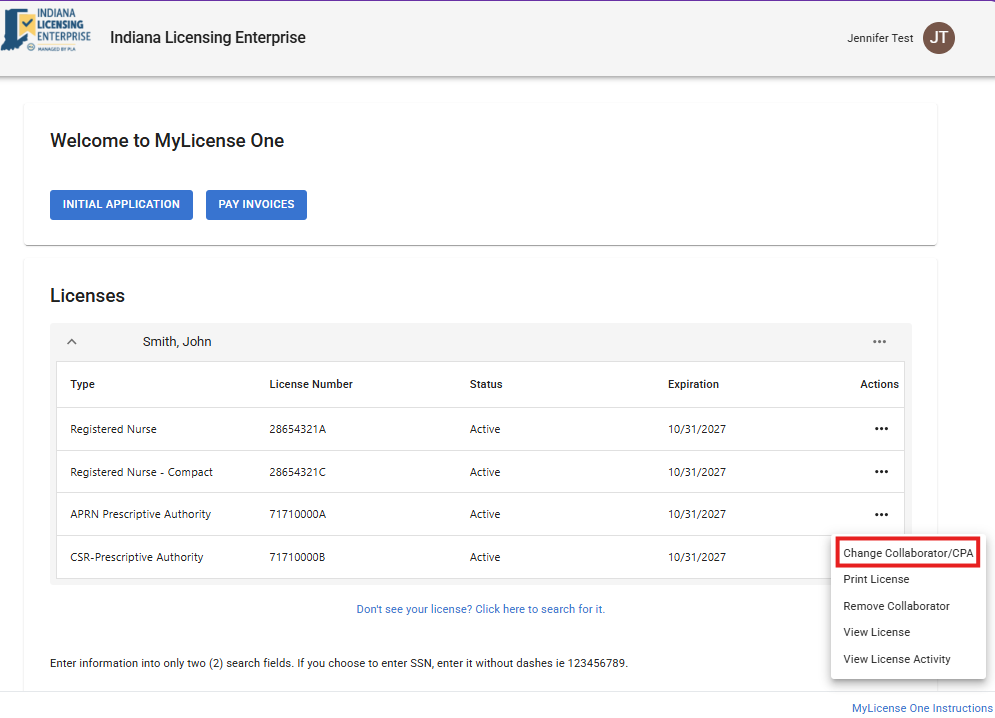This screenshot has height=718, width=995.
Task: Click the CSR-Prescriptive Authority row
Action: click(137, 557)
